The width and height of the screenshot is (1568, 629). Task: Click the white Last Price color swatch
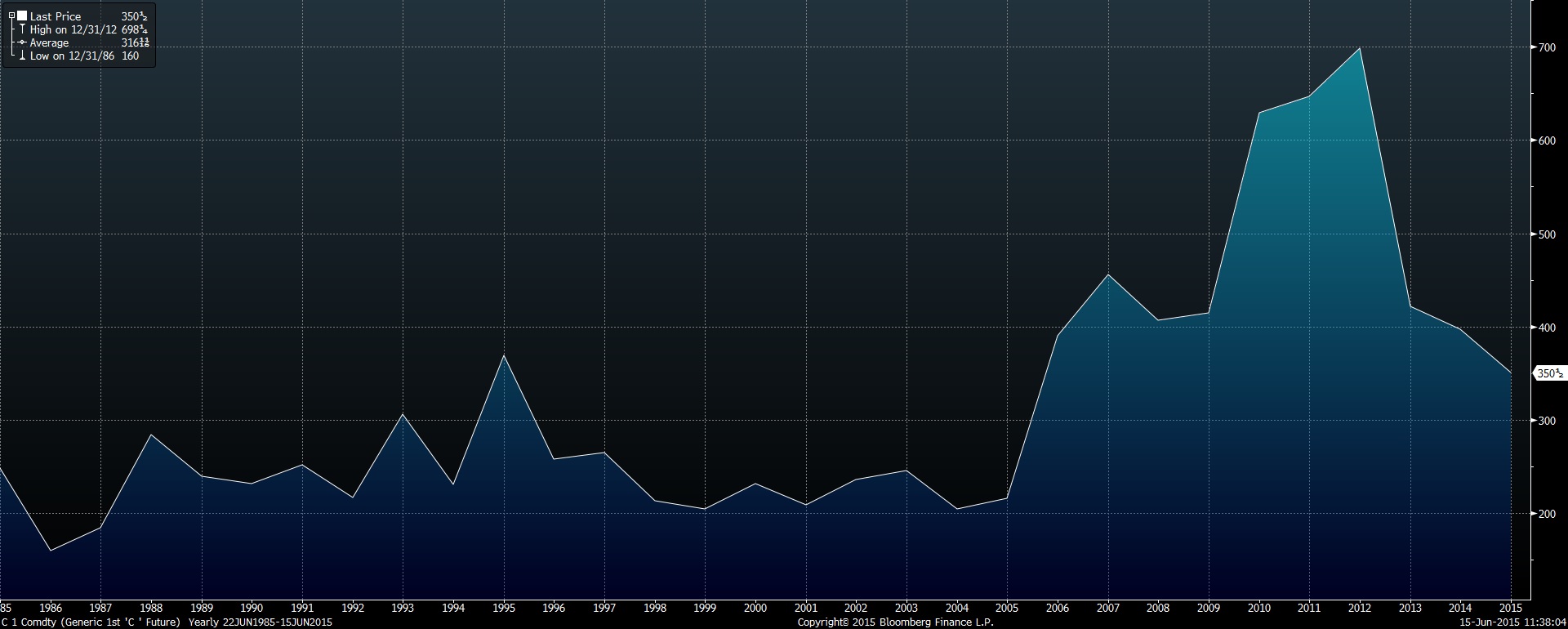(x=22, y=16)
